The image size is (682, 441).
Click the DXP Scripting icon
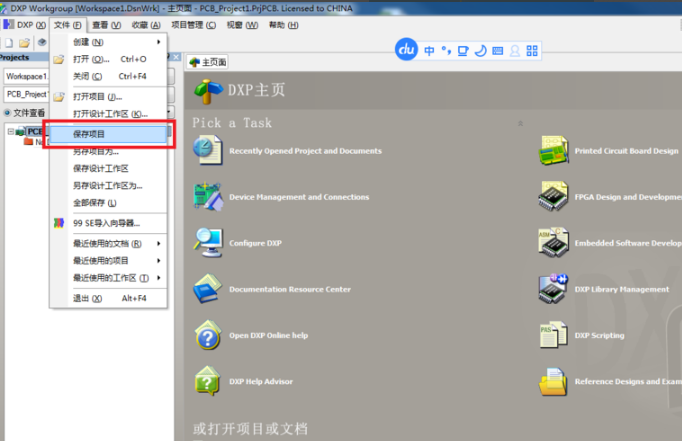[553, 335]
